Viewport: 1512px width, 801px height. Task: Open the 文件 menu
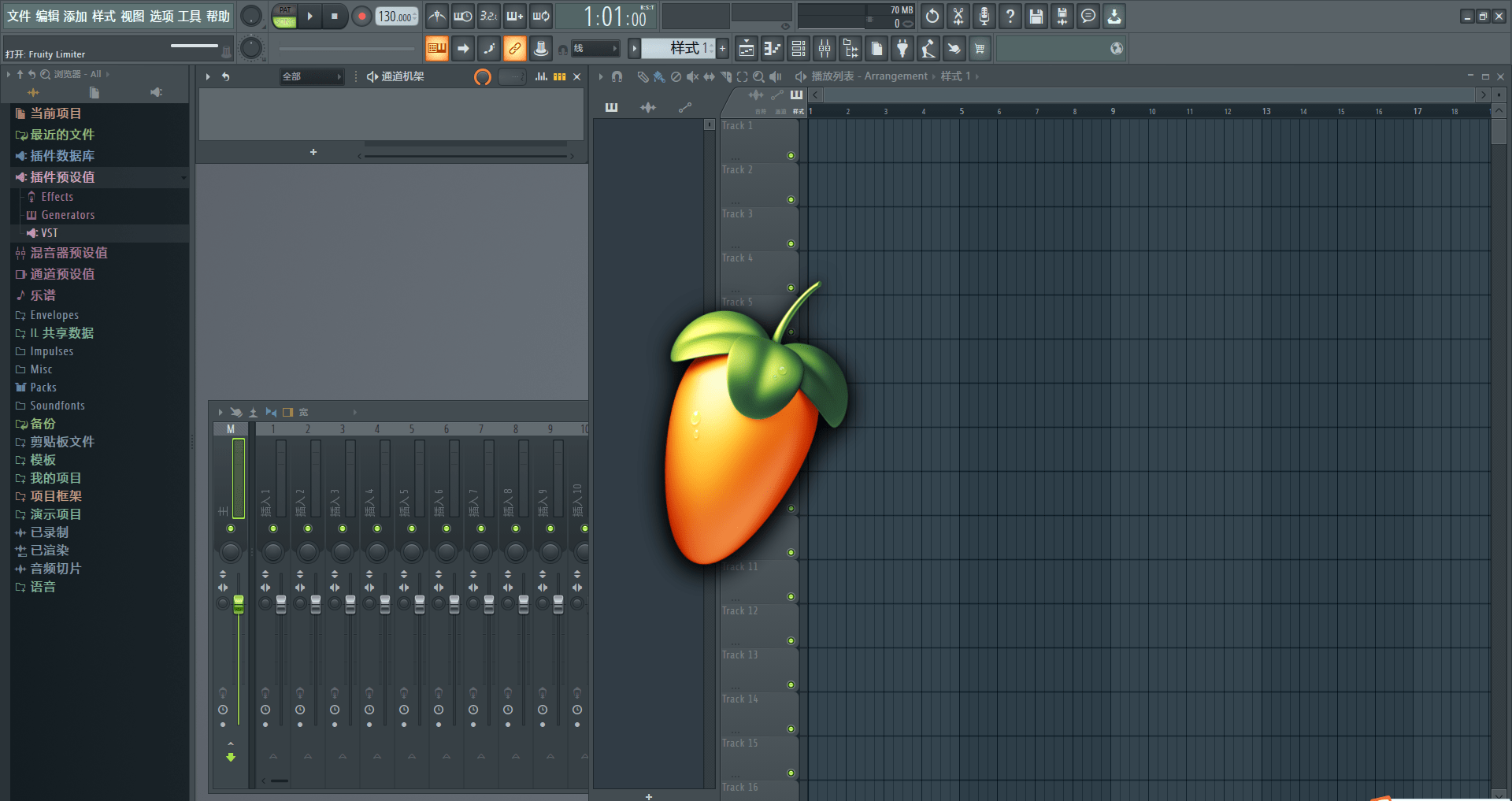click(x=19, y=16)
